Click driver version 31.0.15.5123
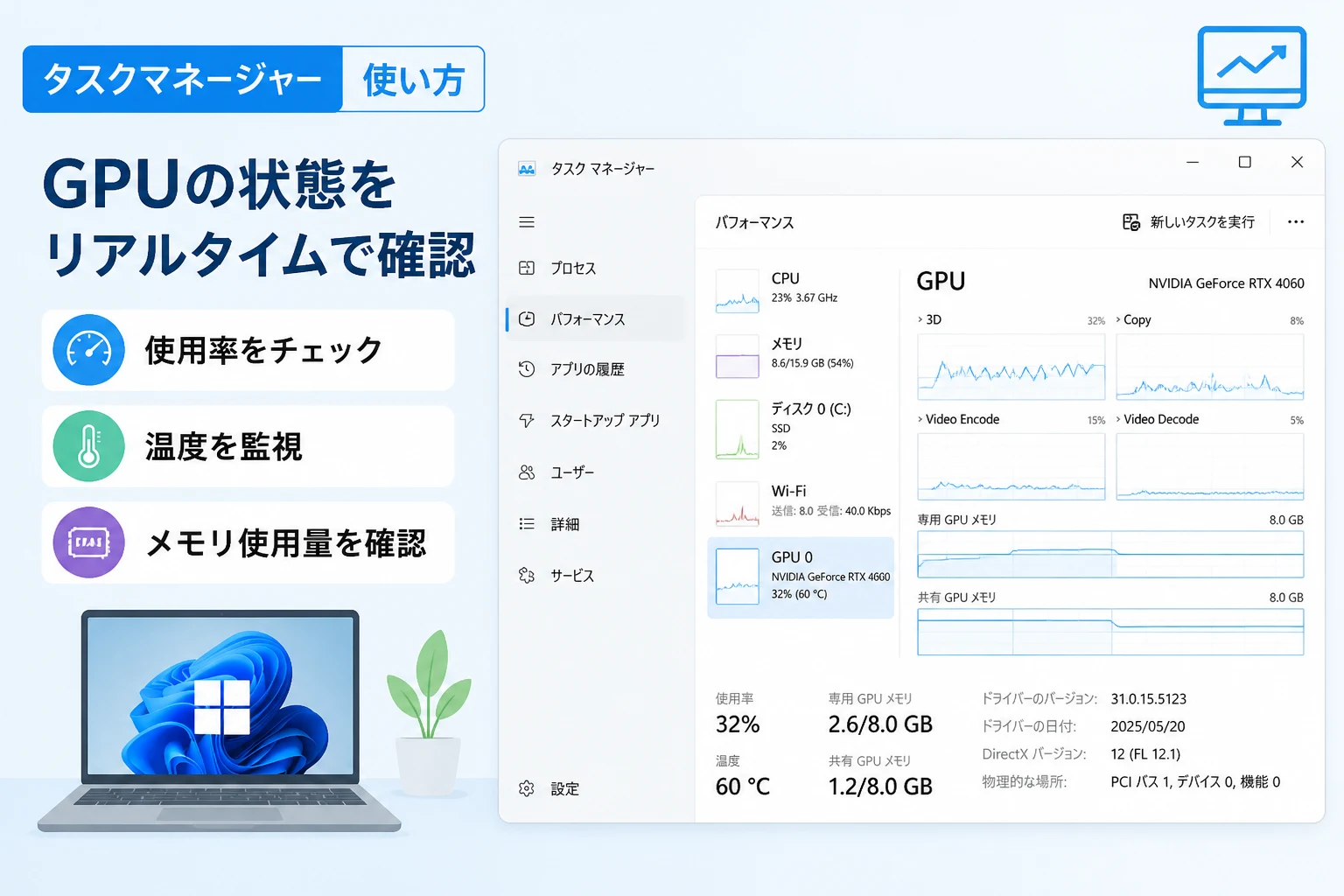This screenshot has height=896, width=1344. point(1149,699)
